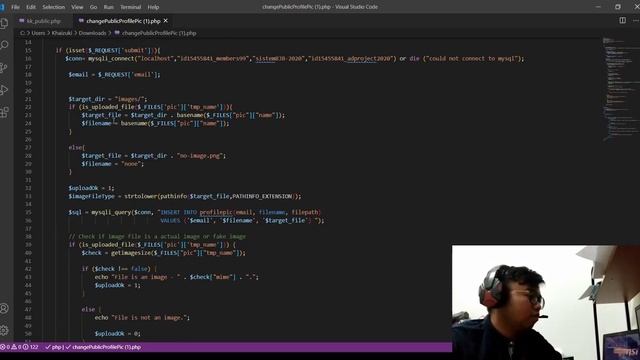Open the Terminal menu
This screenshot has height=360, width=640.
pos(131,7)
